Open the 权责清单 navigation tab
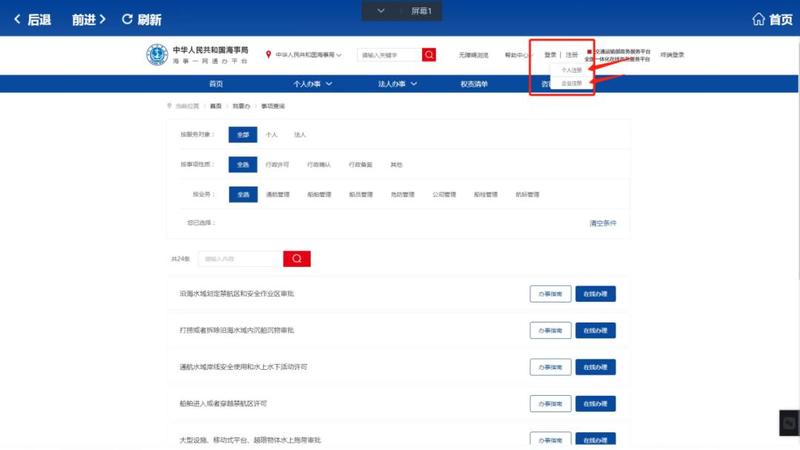800x450 pixels. (474, 84)
